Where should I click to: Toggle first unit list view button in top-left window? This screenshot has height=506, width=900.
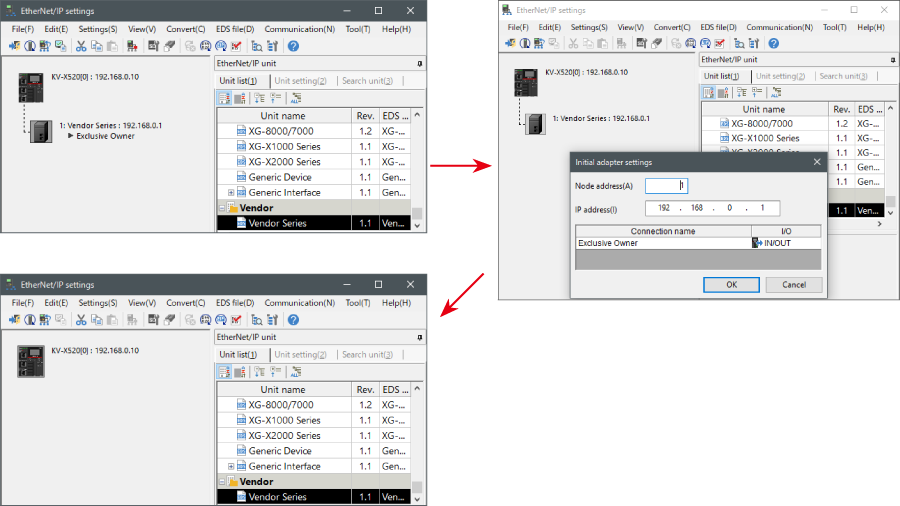point(224,97)
